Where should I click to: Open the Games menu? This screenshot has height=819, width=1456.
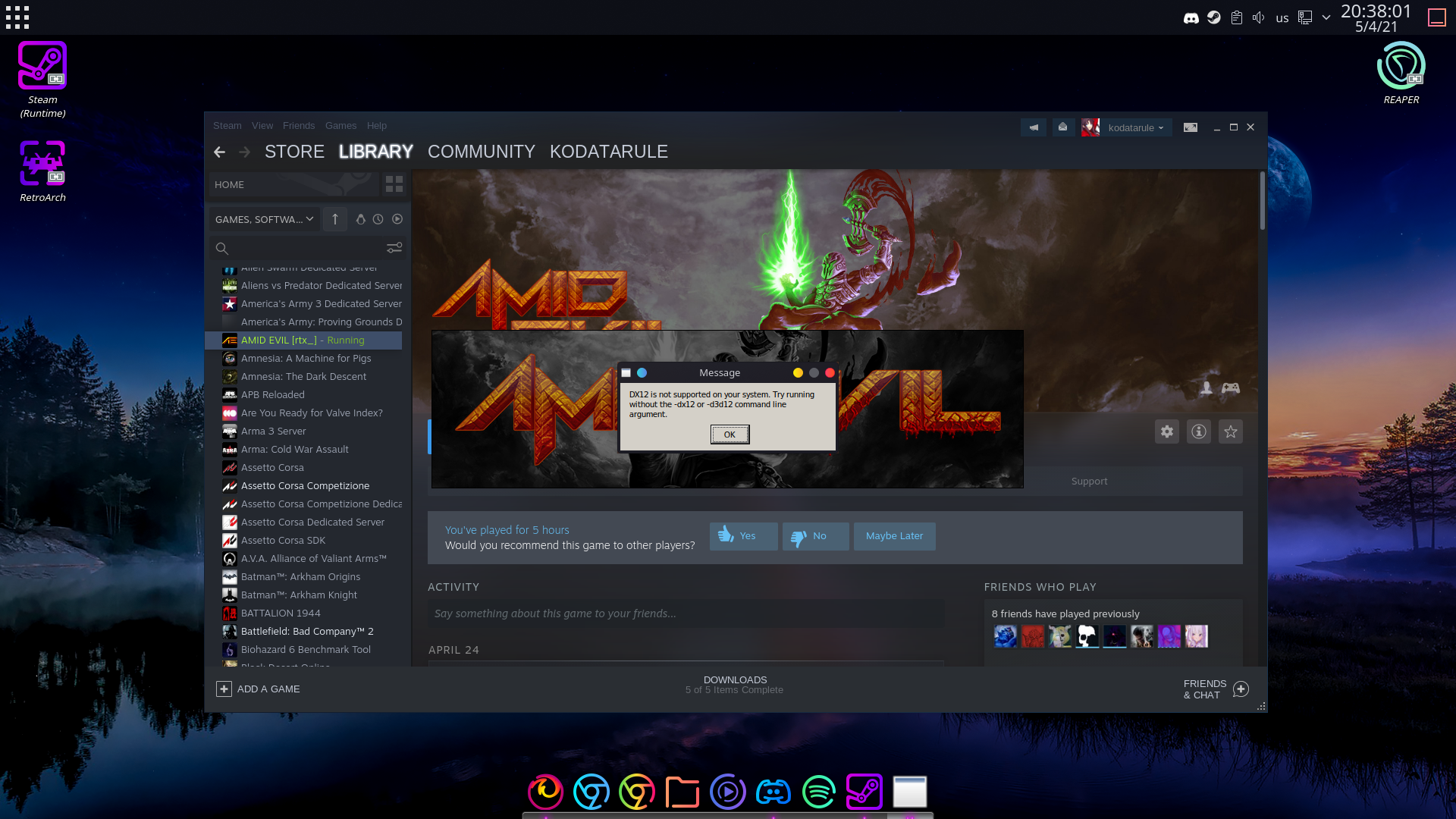(x=340, y=126)
